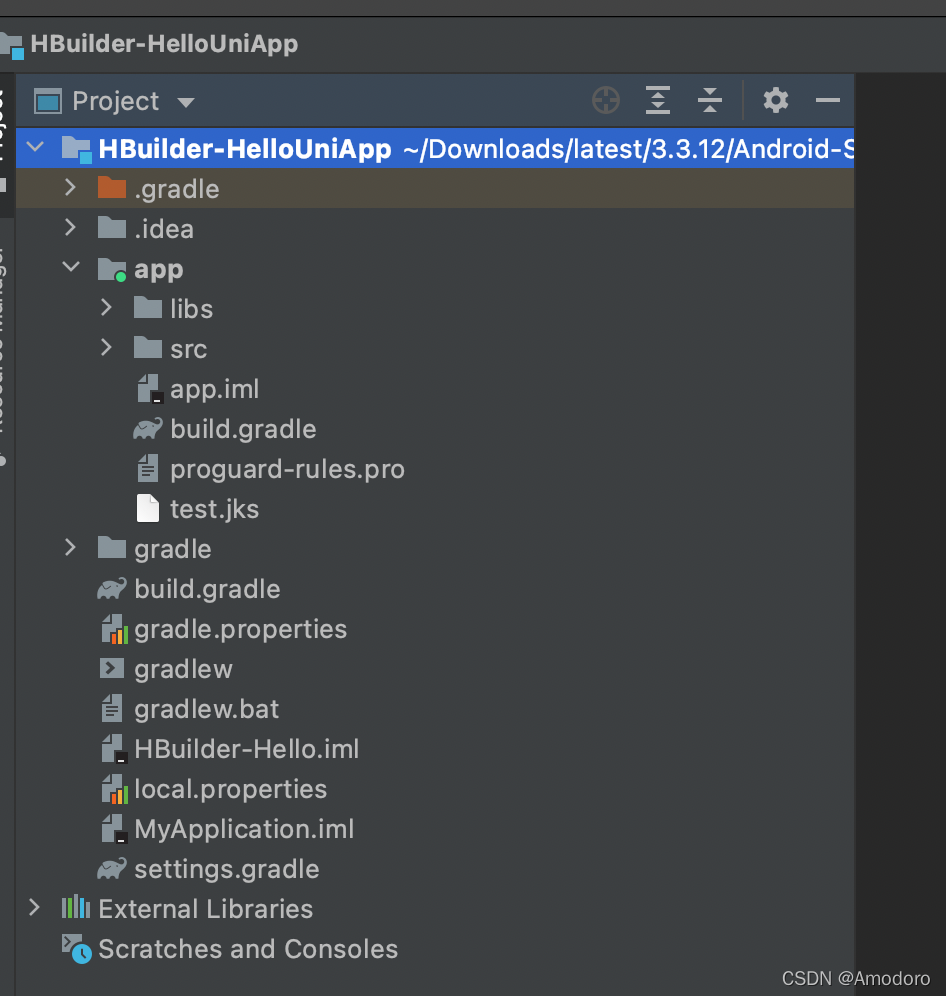The height and width of the screenshot is (996, 946).
Task: Select libs folder name in tree
Action: pyautogui.click(x=191, y=309)
